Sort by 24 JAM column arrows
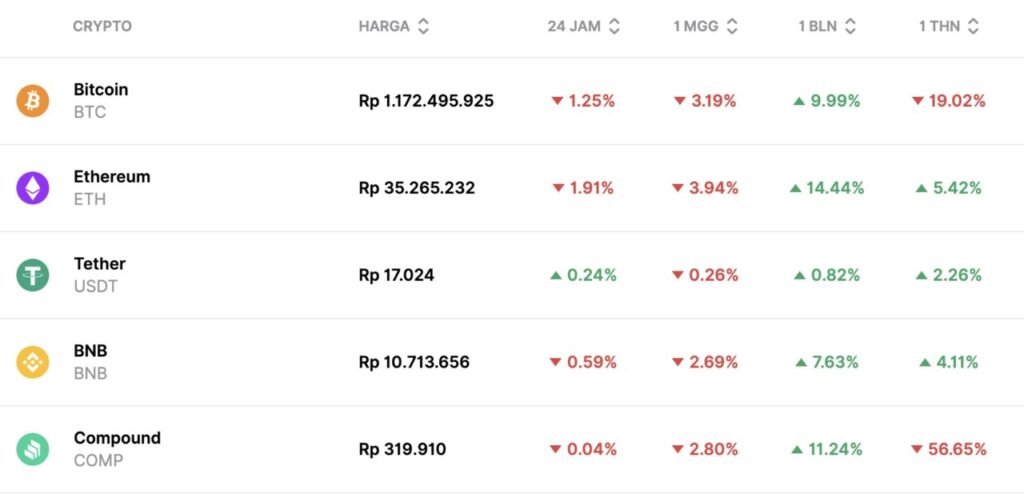Image resolution: width=1024 pixels, height=498 pixels. click(614, 27)
